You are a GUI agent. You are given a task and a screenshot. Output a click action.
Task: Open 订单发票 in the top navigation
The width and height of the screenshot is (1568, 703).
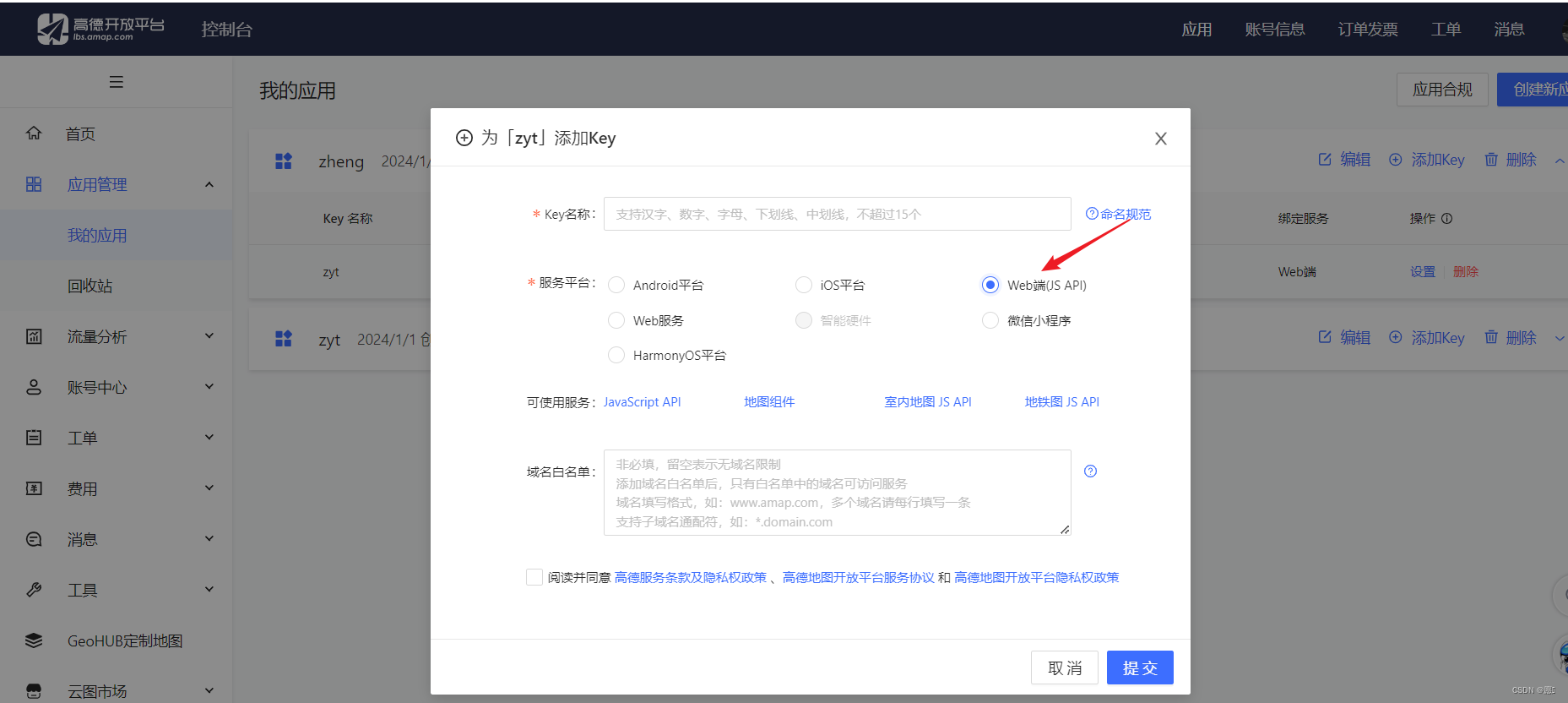tap(1368, 30)
